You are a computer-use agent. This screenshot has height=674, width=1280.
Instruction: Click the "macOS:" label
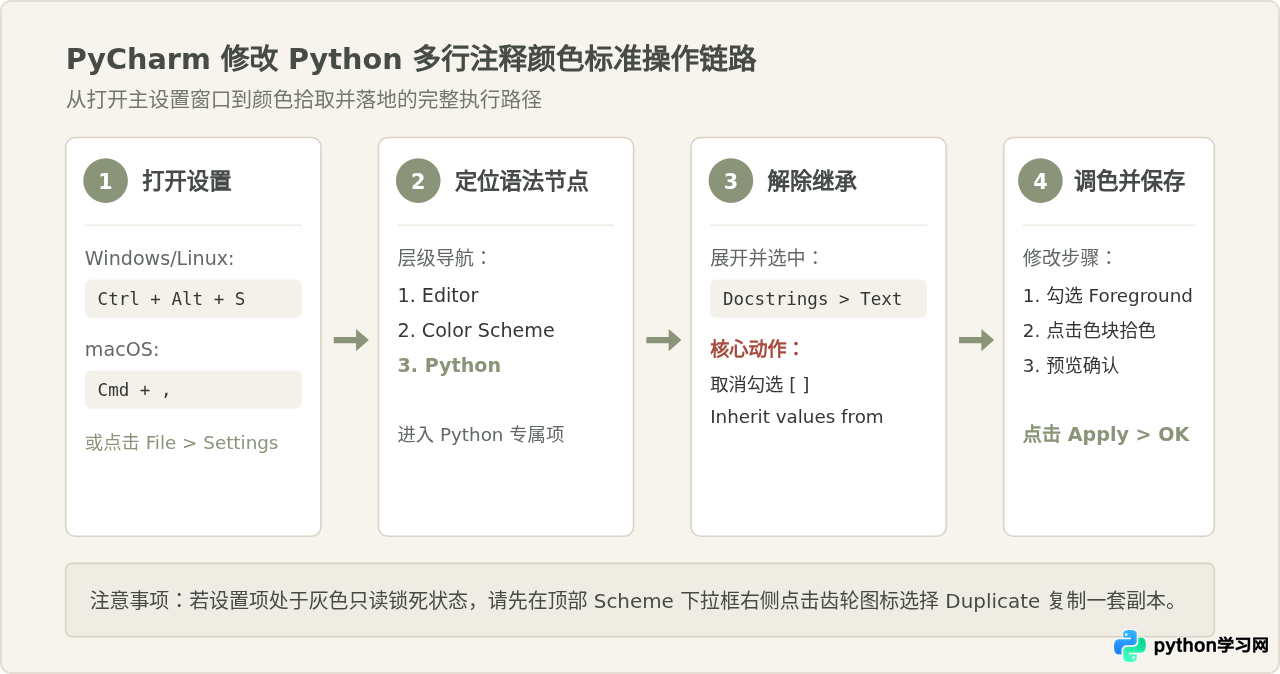click(122, 350)
